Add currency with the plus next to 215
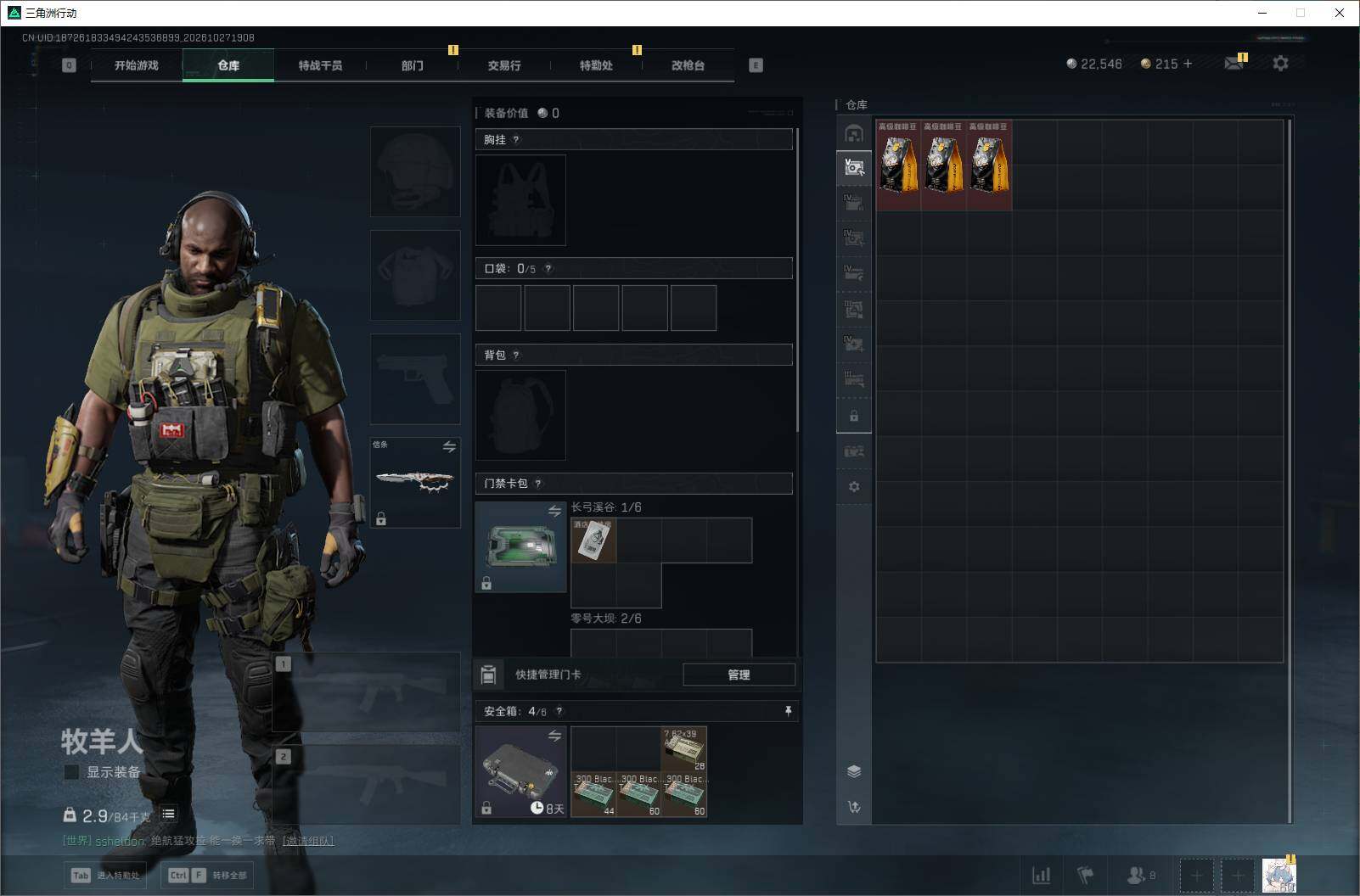 click(x=1187, y=64)
